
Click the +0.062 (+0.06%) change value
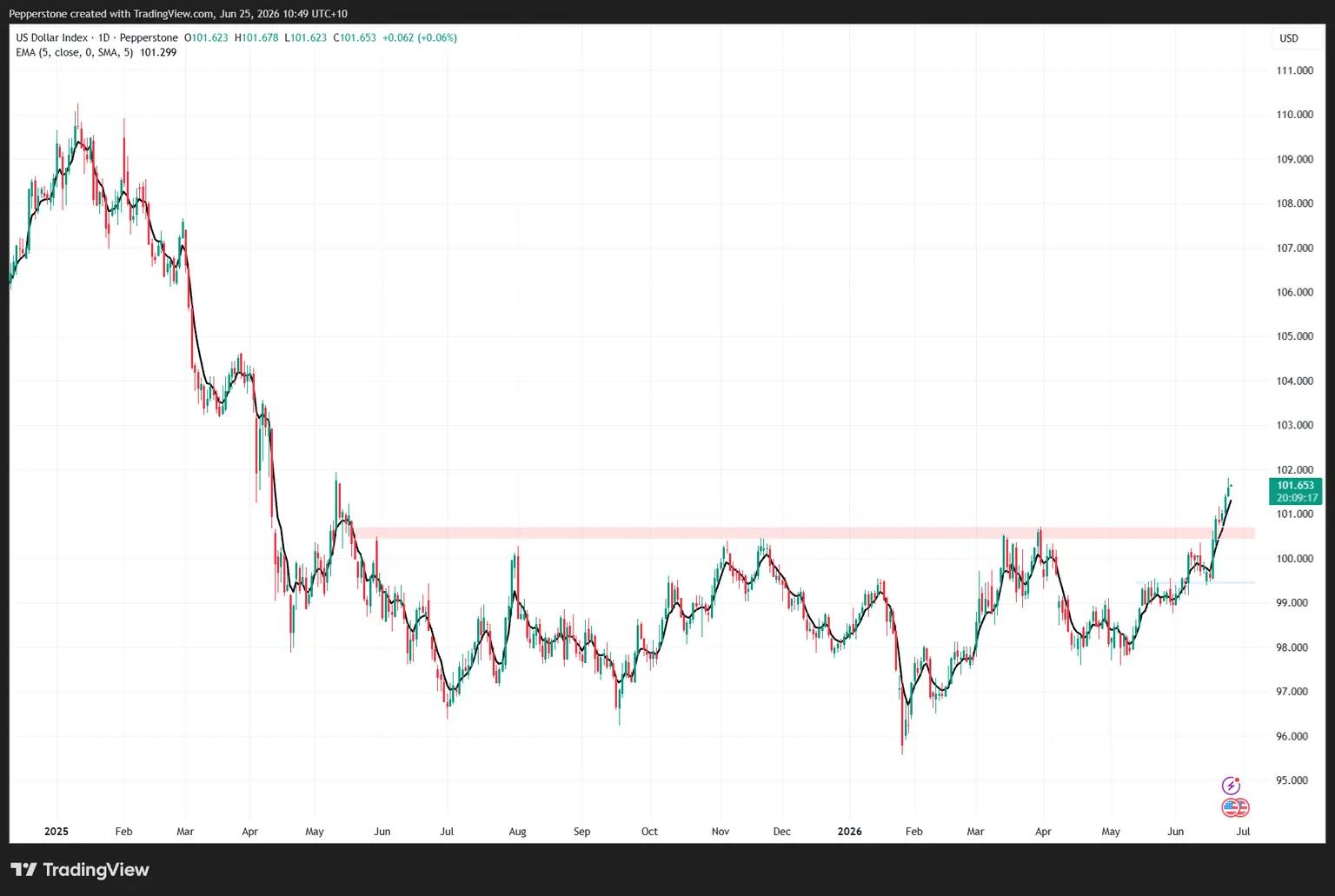pyautogui.click(x=420, y=37)
